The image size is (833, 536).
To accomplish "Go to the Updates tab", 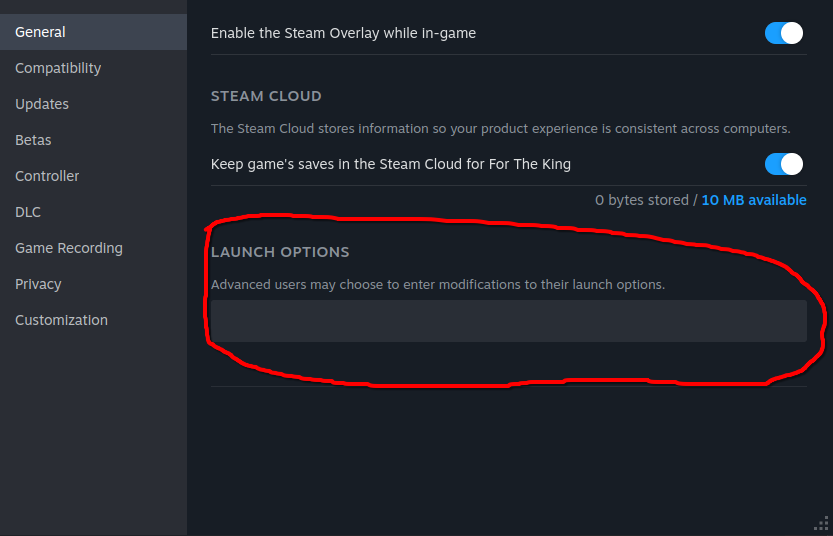I will pos(42,104).
